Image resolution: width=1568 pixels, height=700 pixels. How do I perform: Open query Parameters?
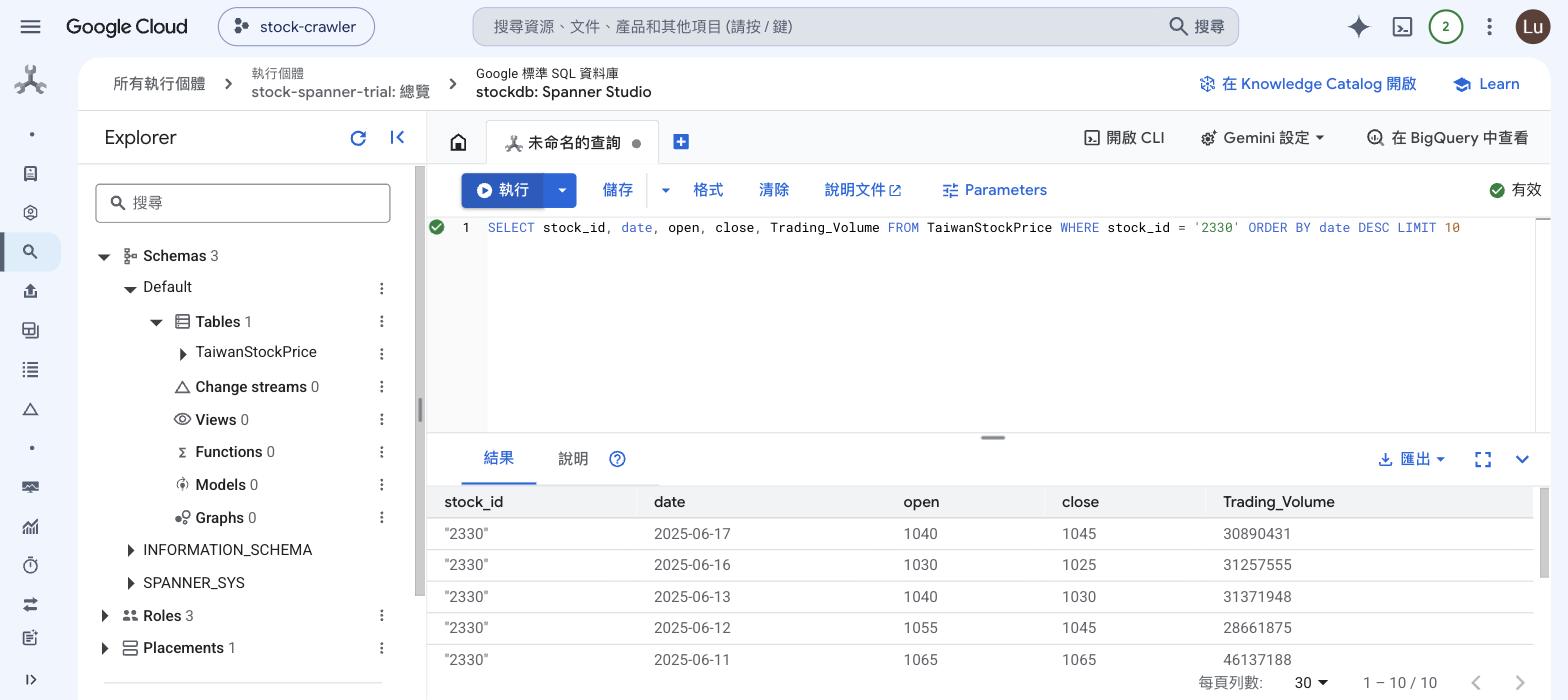tap(994, 190)
